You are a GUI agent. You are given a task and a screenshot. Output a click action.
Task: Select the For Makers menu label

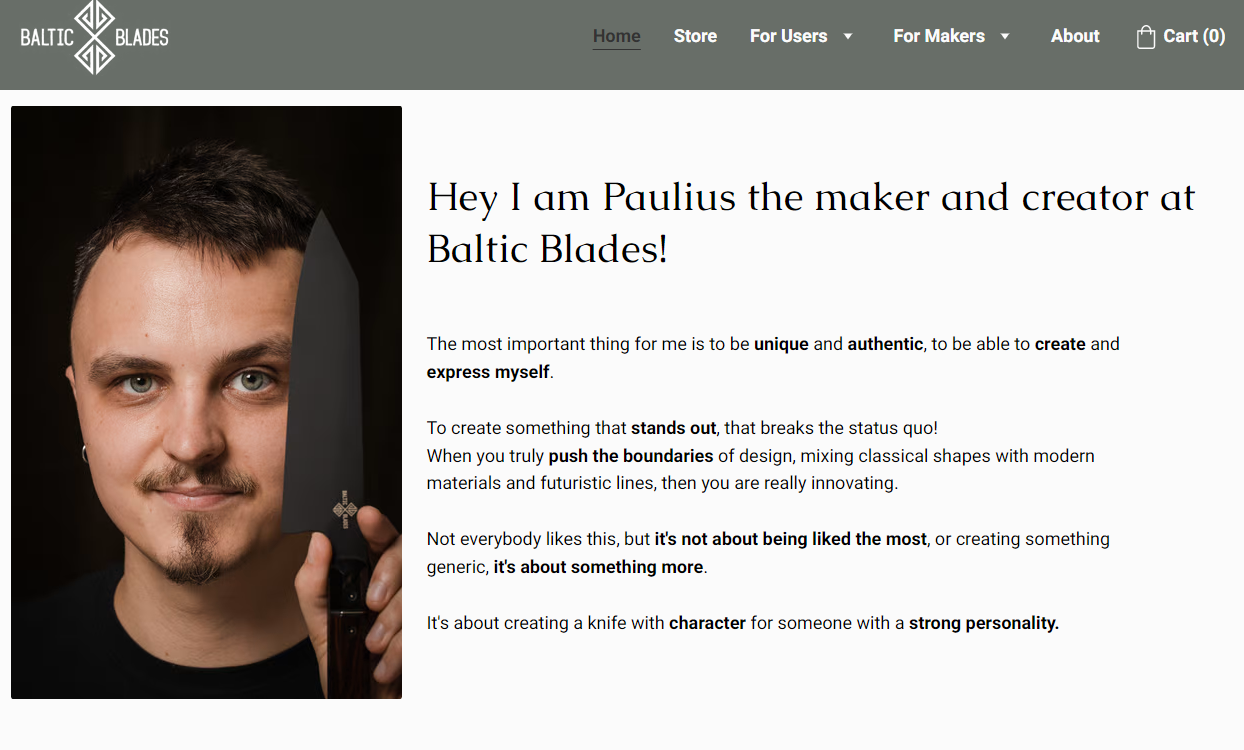(x=939, y=36)
